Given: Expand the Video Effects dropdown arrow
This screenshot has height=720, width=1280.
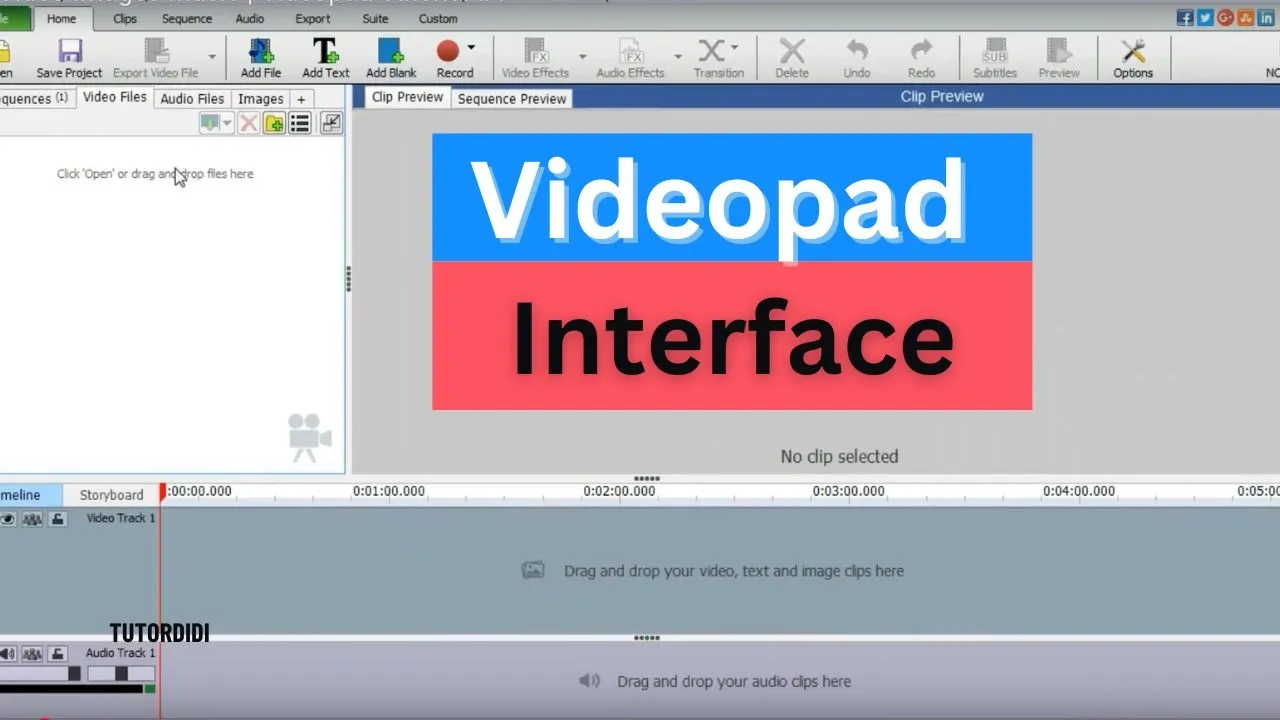Looking at the screenshot, I should point(583,56).
